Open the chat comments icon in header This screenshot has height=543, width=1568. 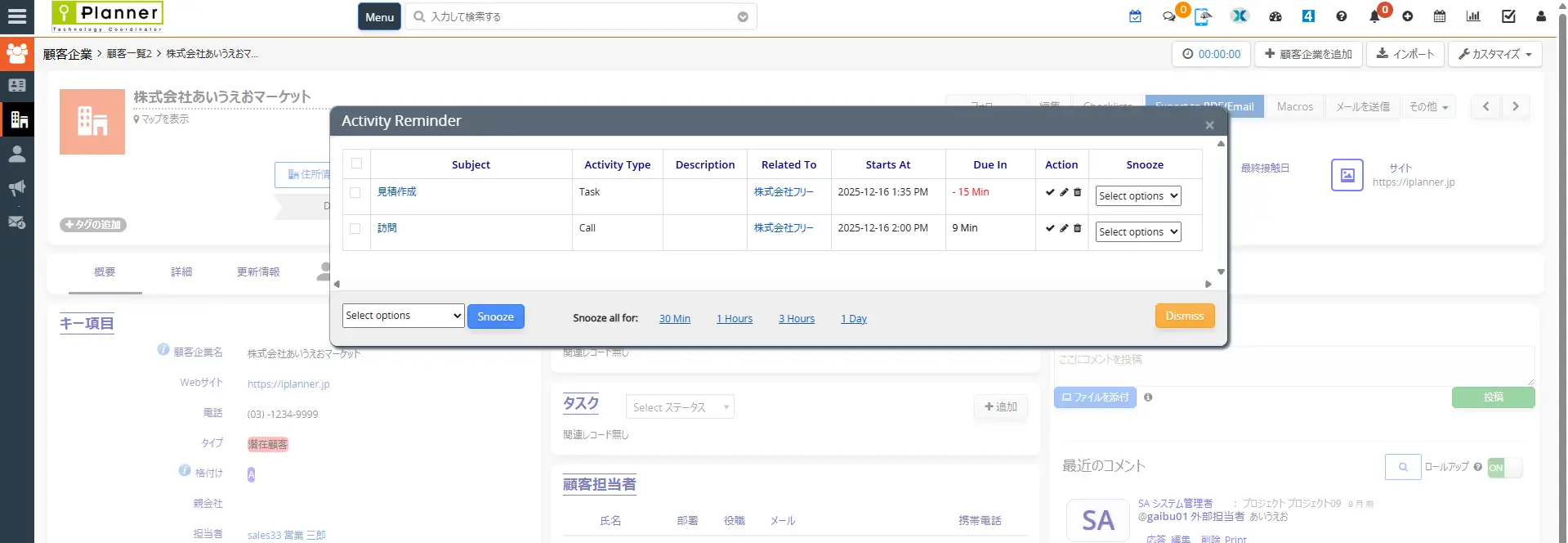(x=1169, y=16)
